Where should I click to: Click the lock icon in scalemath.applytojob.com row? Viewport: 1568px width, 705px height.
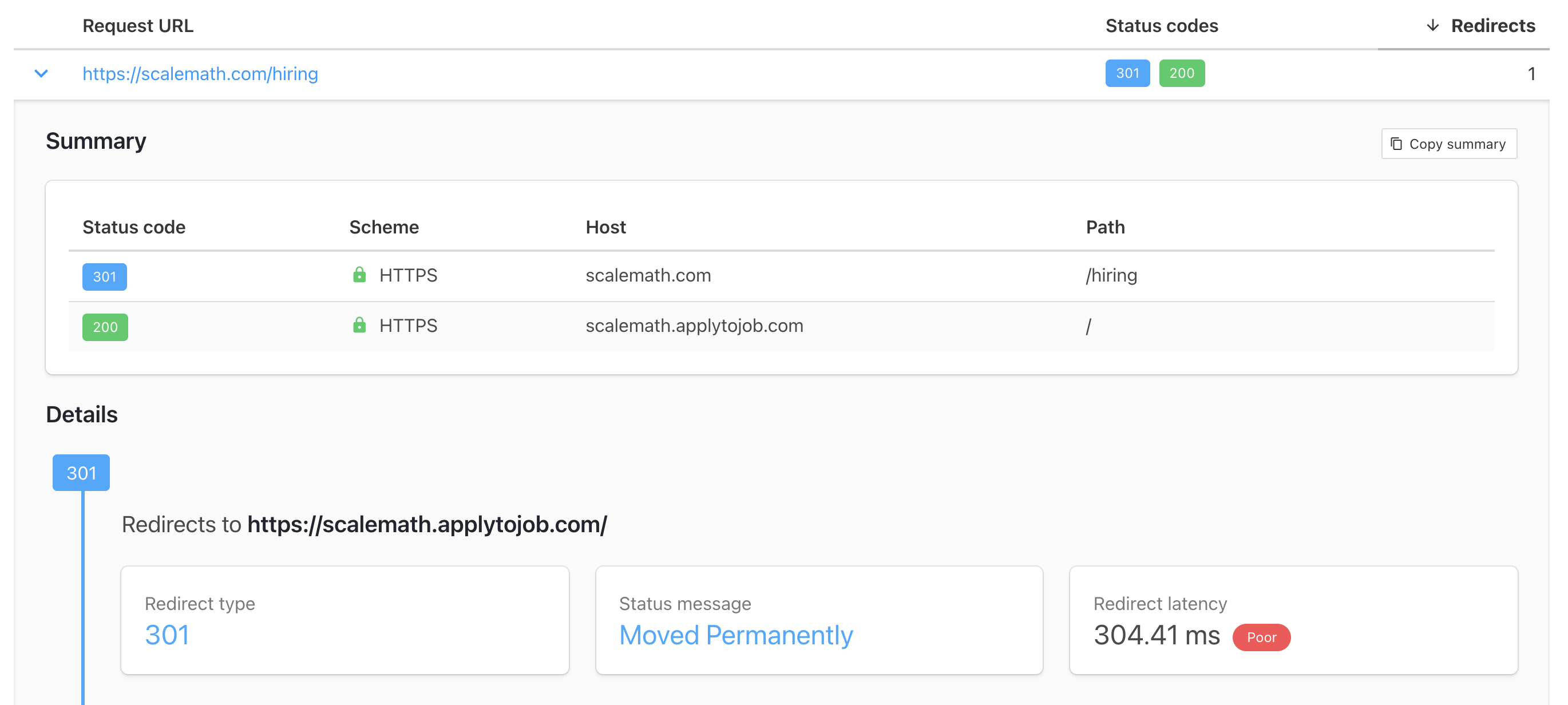pyautogui.click(x=360, y=325)
